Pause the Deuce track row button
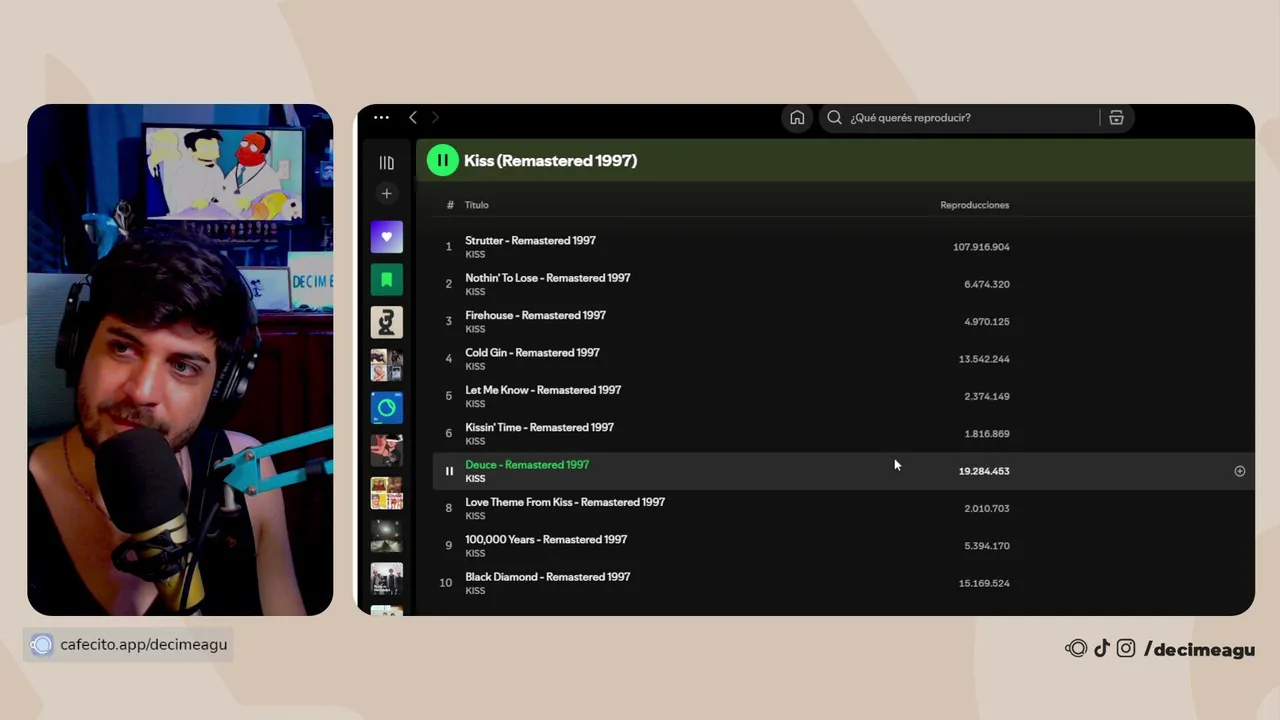 [449, 471]
